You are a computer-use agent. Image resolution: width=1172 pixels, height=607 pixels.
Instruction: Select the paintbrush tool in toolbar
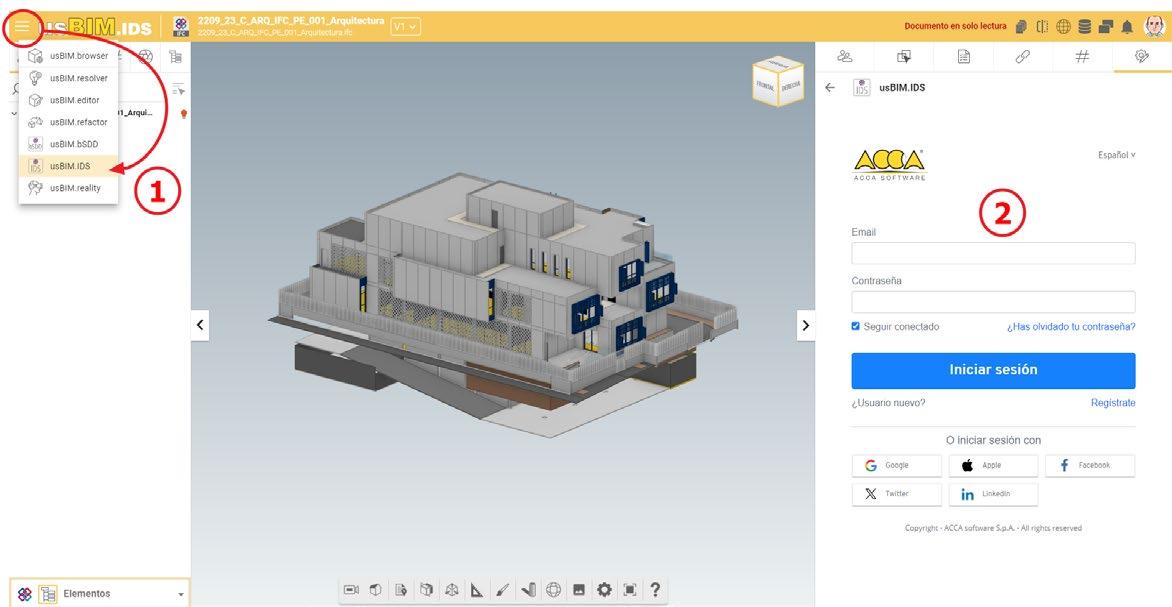point(502,590)
